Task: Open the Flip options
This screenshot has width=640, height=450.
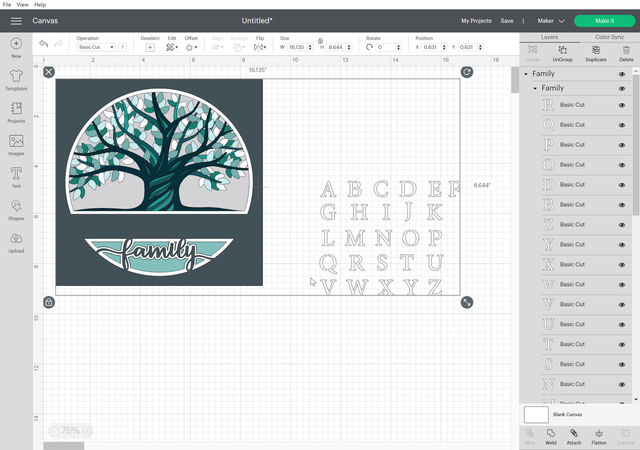Action: pos(260,47)
